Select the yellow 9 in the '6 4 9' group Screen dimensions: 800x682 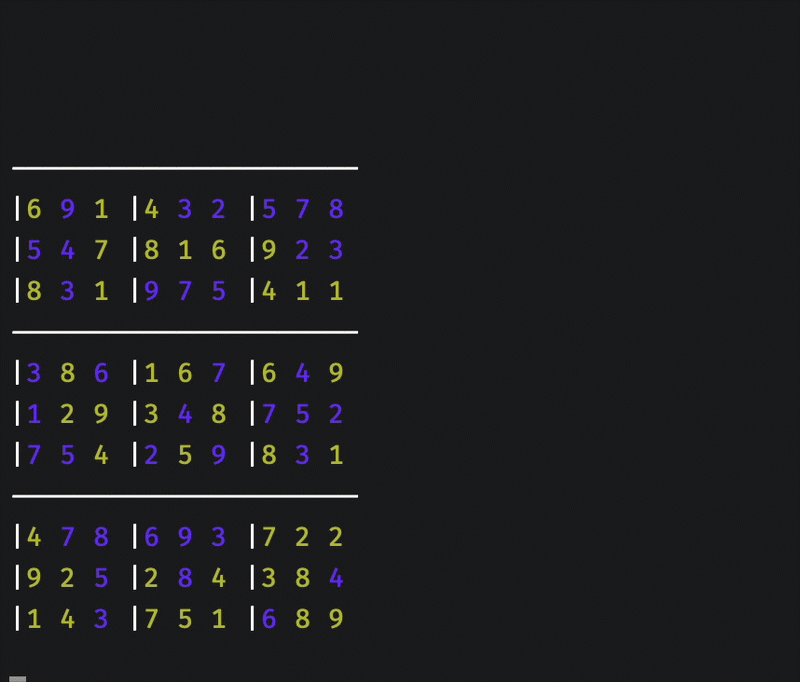[x=336, y=373]
